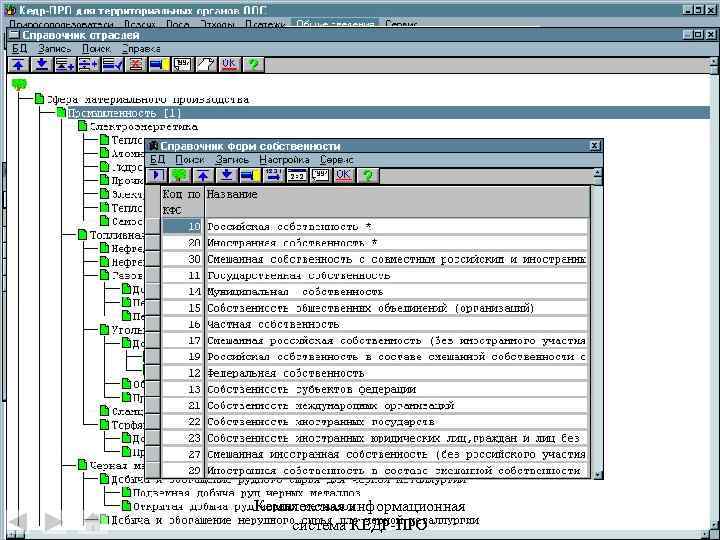720x540 pixels.
Task: Open Поиск menu in ownership forms window
Action: (190, 160)
